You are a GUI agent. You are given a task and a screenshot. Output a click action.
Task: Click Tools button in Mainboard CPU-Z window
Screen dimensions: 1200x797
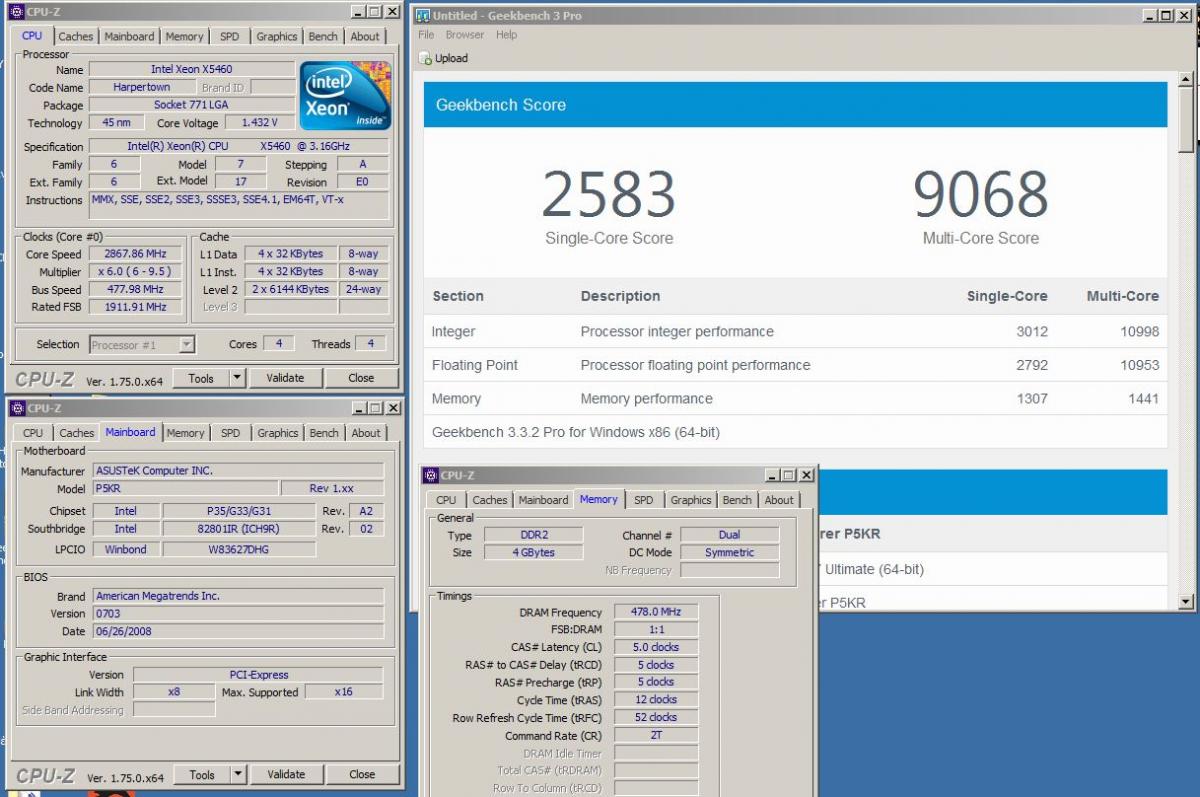click(x=201, y=774)
